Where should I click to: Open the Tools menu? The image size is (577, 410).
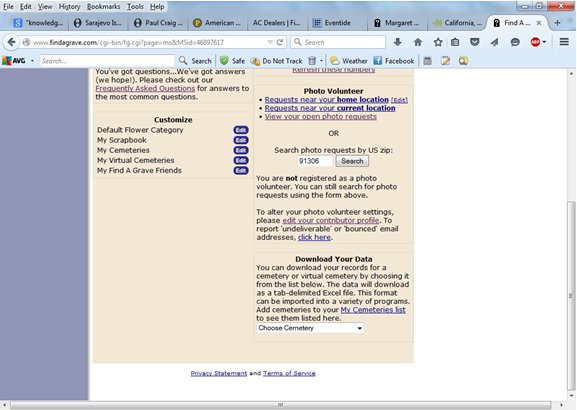135,7
